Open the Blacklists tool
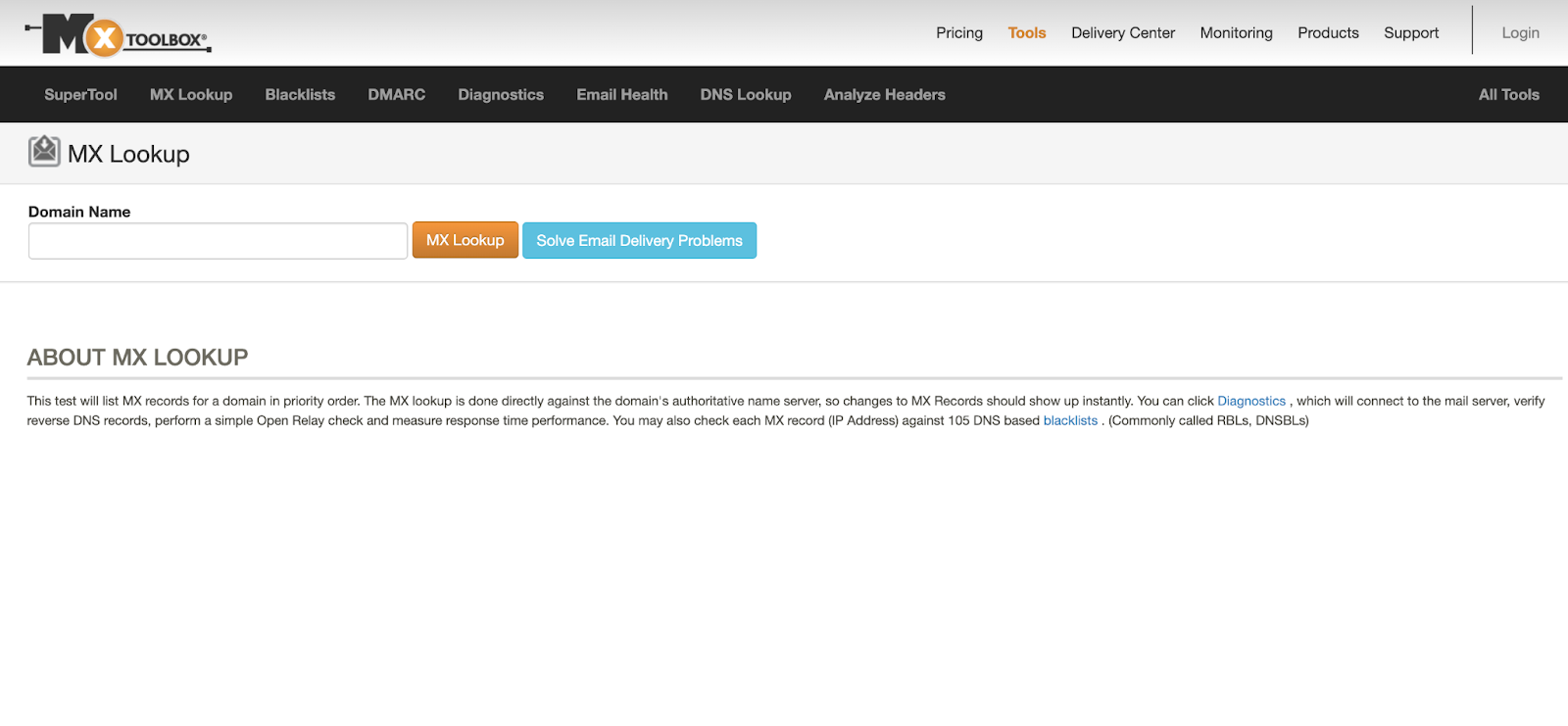Screen dimensions: 1568x726 [x=300, y=94]
